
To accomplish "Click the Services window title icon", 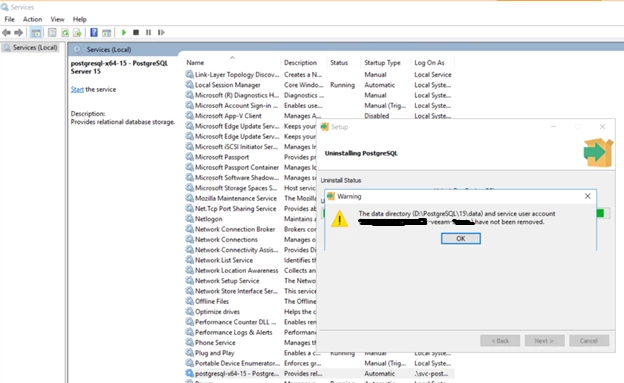I will 4,7.
